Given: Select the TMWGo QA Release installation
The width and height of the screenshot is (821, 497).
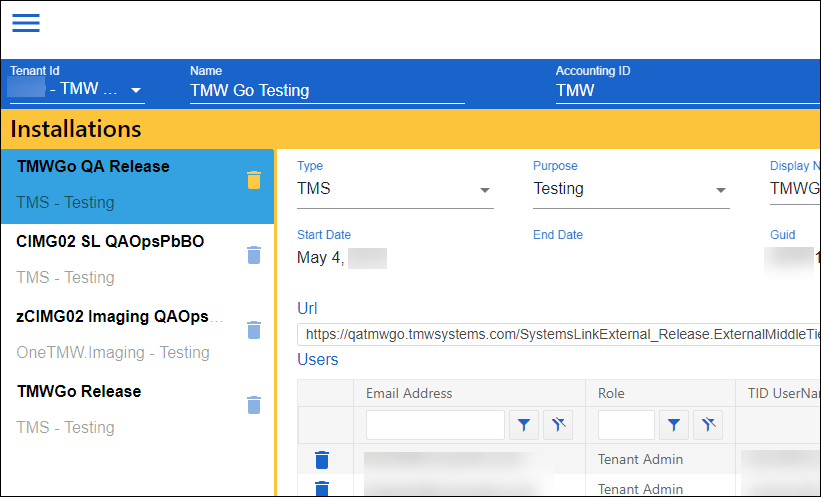Looking at the screenshot, I should (137, 186).
